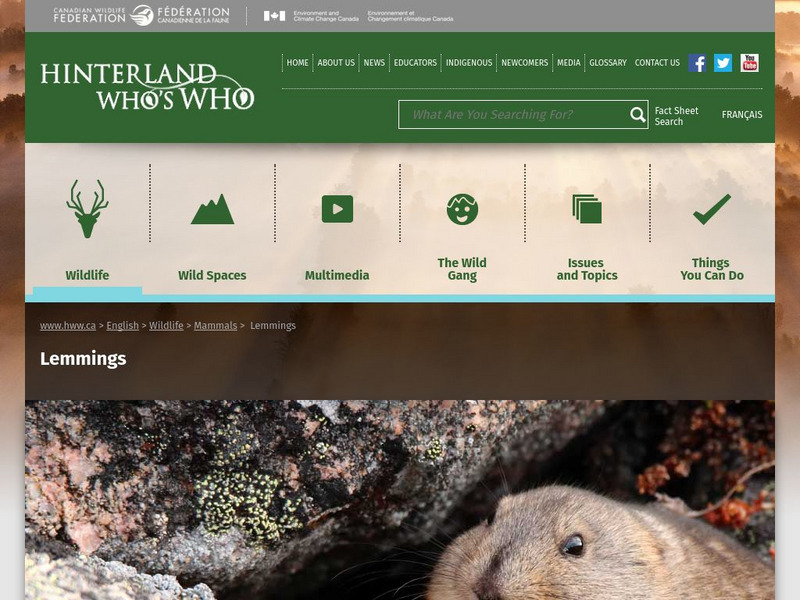
Task: Select The Wild Gang section label
Action: 462,269
